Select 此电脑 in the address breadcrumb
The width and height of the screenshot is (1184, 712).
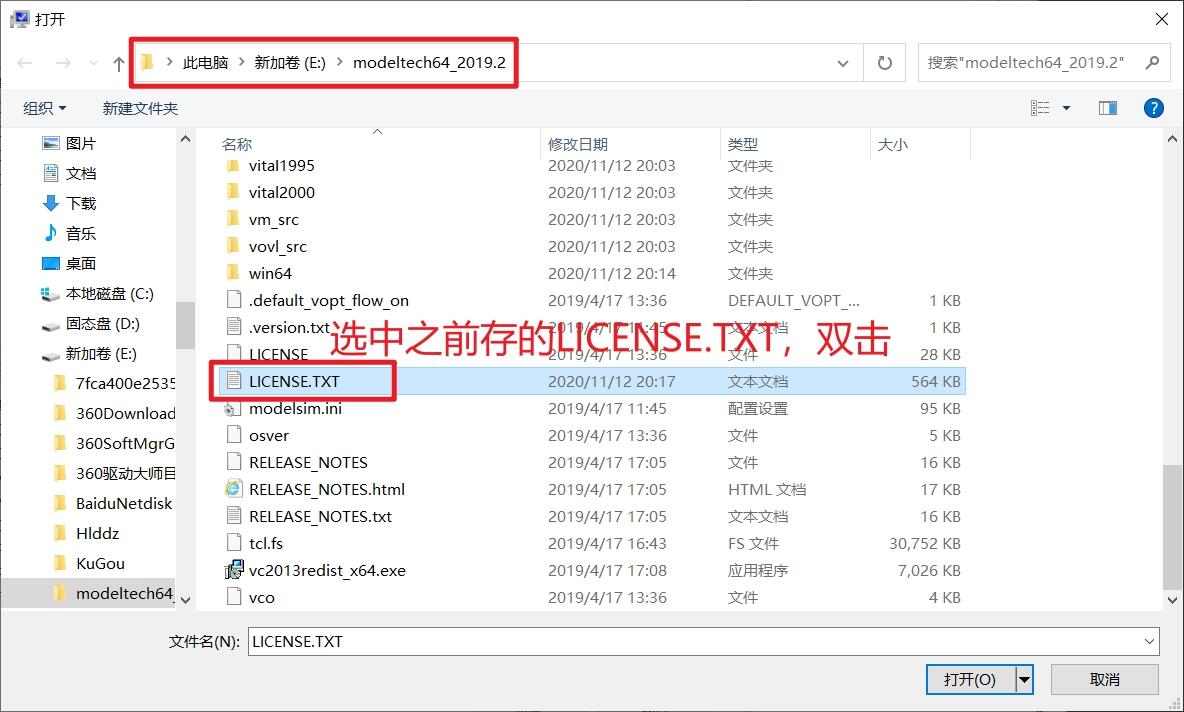[205, 63]
